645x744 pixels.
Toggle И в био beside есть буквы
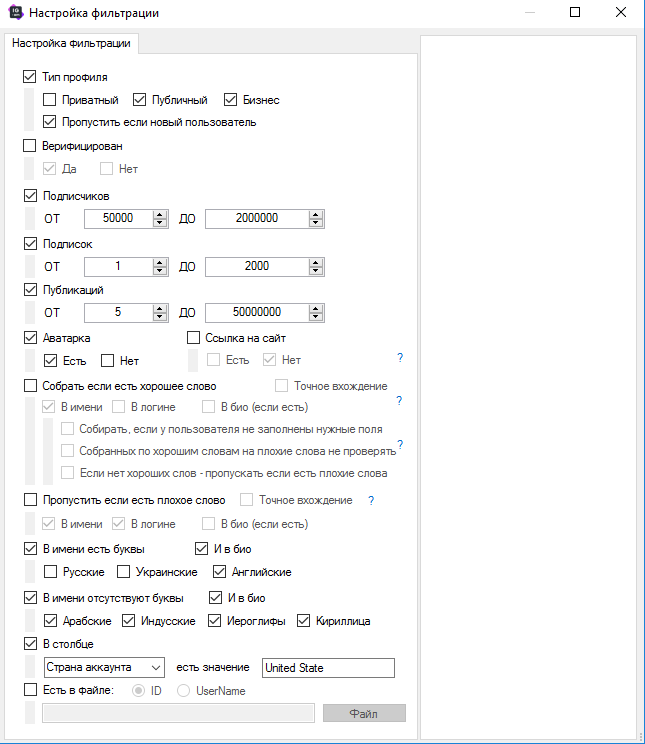click(201, 549)
